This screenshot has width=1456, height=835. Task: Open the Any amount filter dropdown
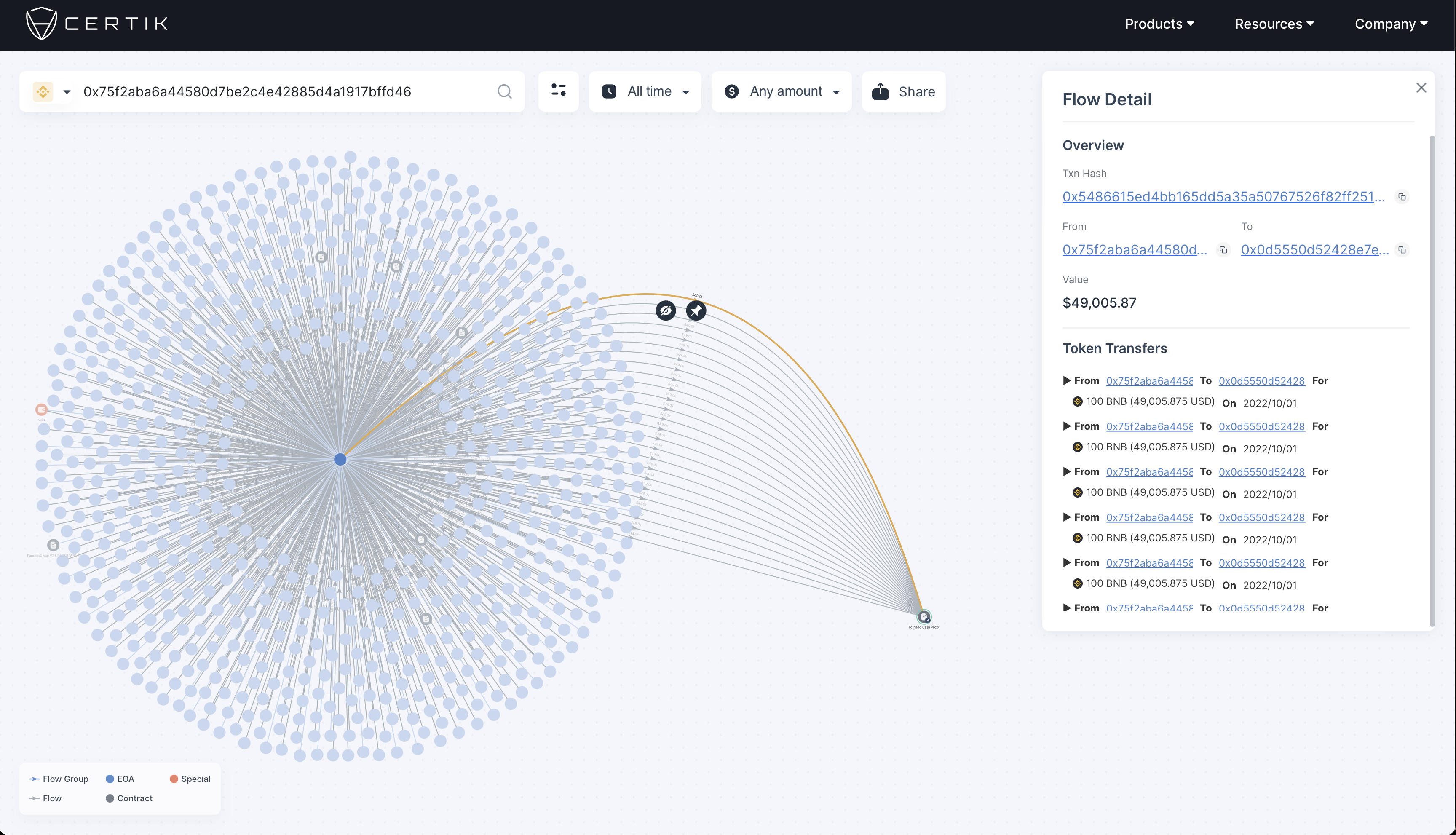tap(781, 92)
